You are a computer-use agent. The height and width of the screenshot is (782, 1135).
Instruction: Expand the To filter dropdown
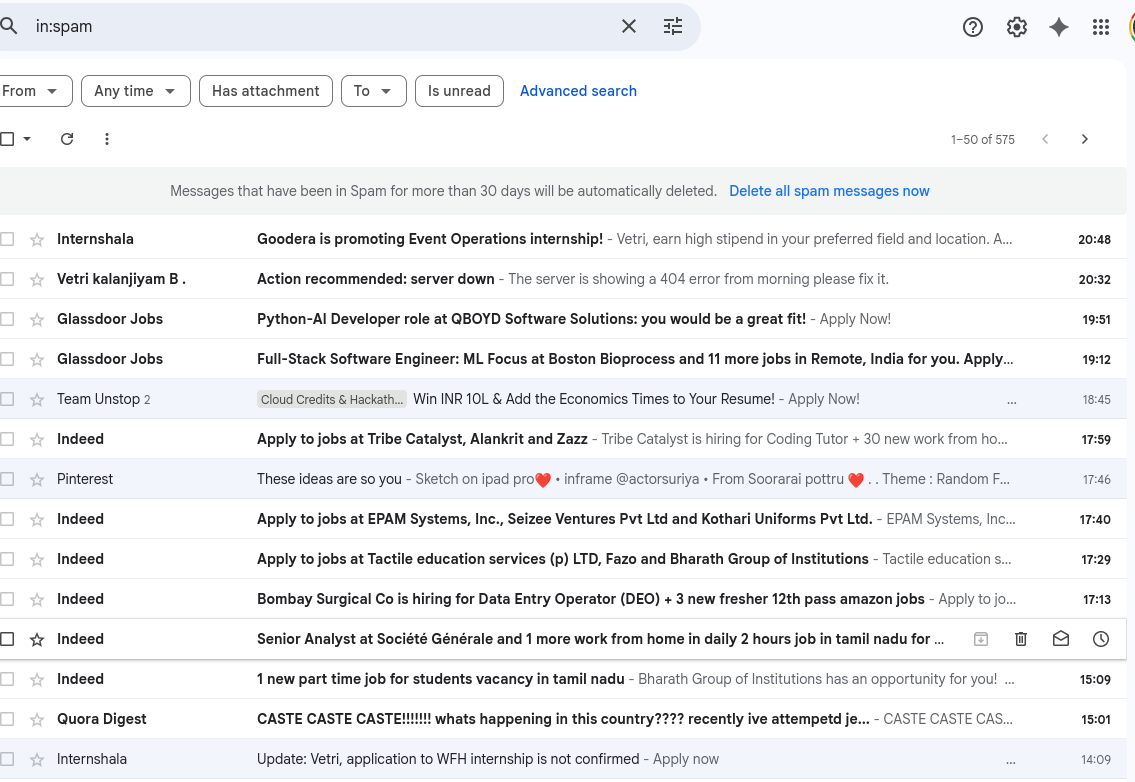point(374,91)
